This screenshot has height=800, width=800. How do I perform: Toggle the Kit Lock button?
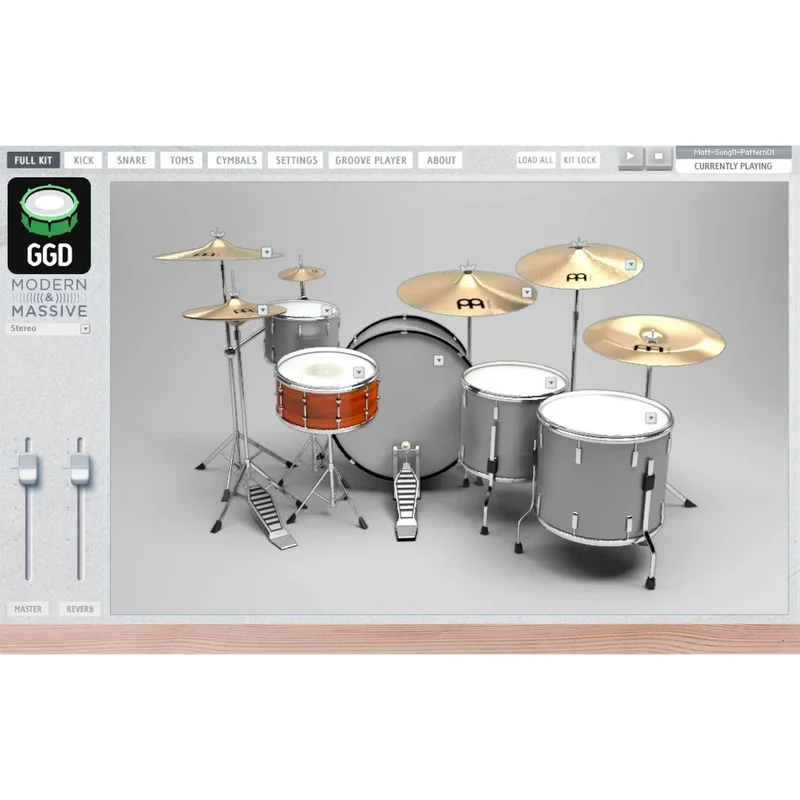[x=580, y=160]
